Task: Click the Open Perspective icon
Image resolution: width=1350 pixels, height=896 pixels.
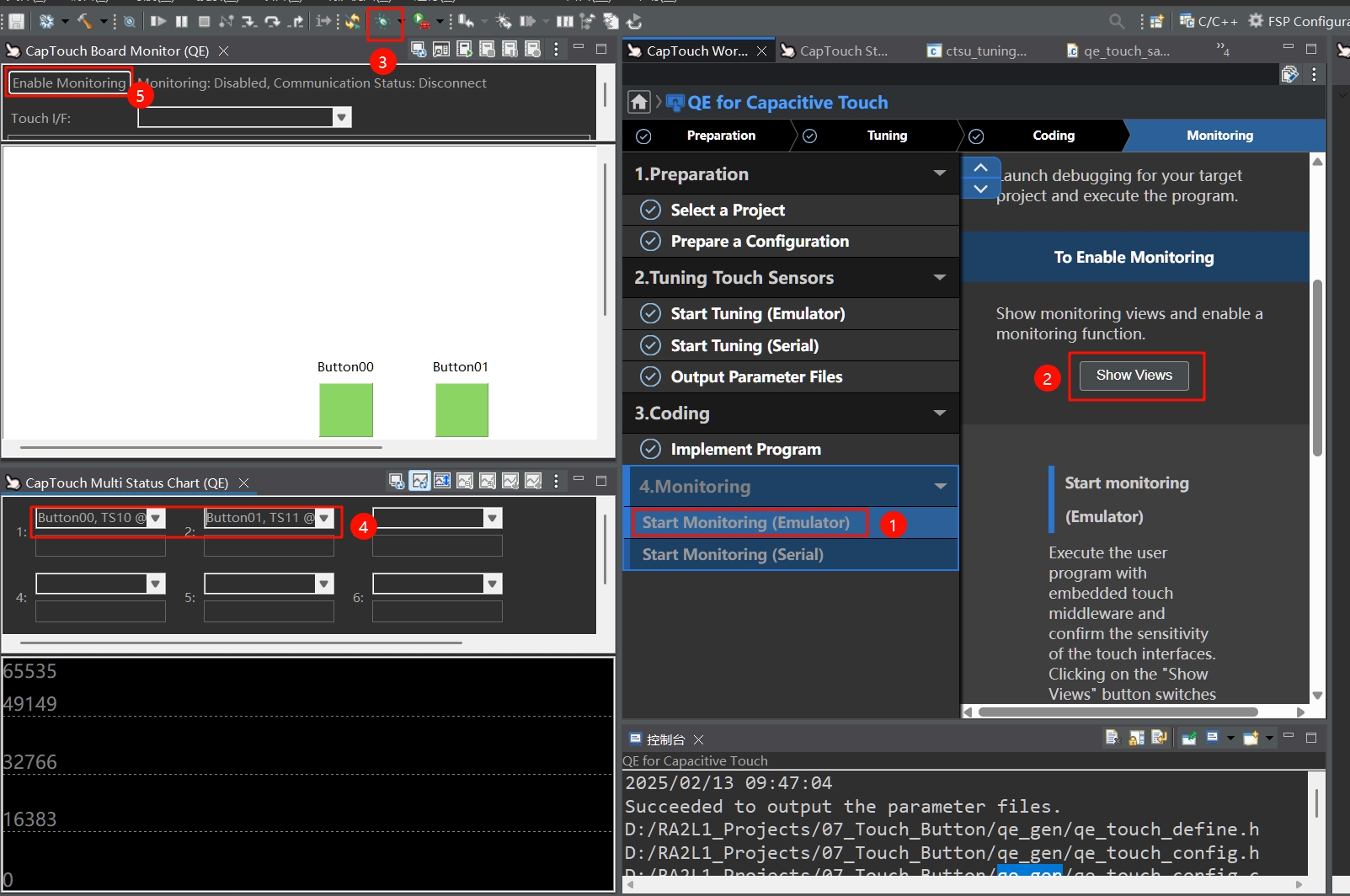Action: 1157,22
